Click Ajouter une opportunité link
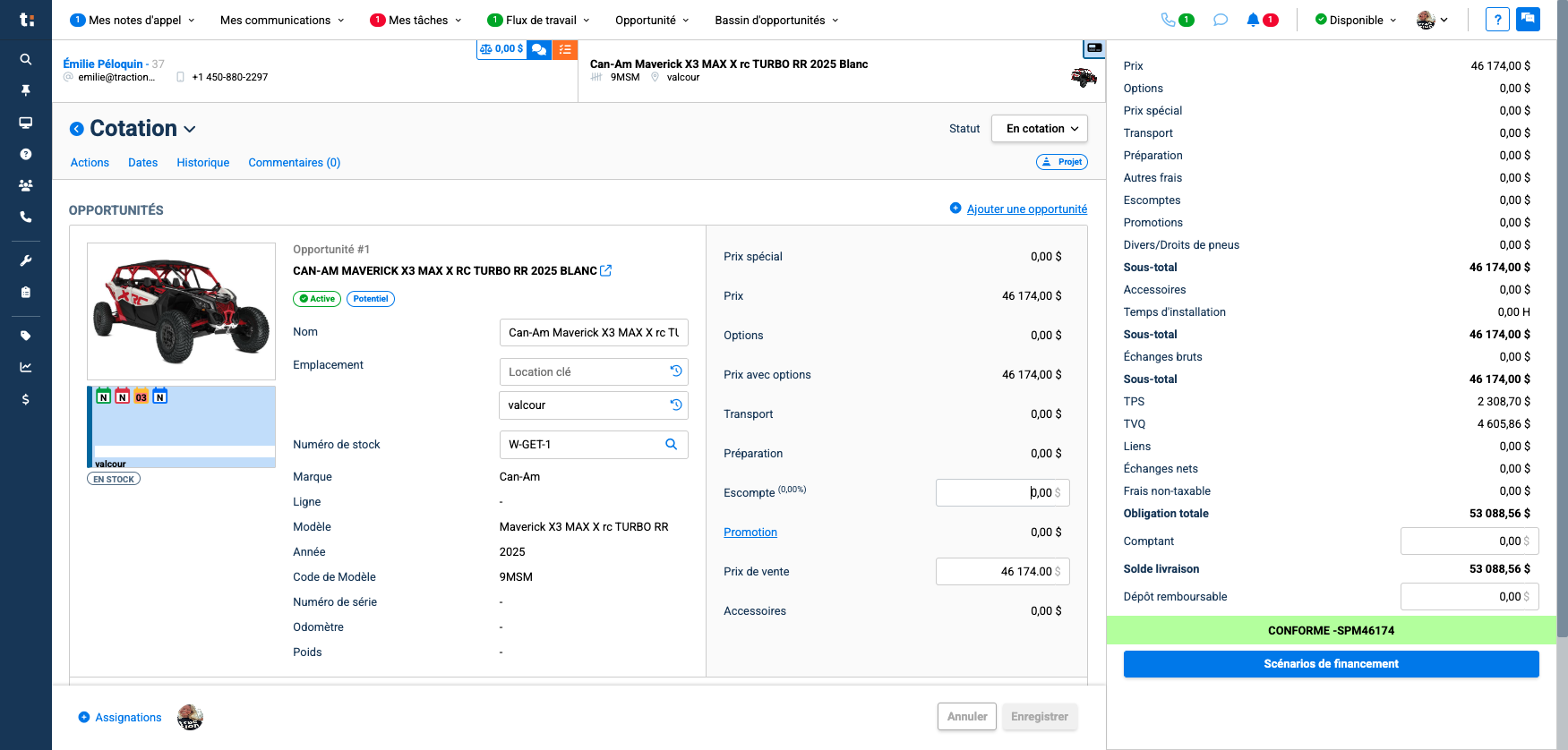The width and height of the screenshot is (1568, 750). click(1026, 209)
